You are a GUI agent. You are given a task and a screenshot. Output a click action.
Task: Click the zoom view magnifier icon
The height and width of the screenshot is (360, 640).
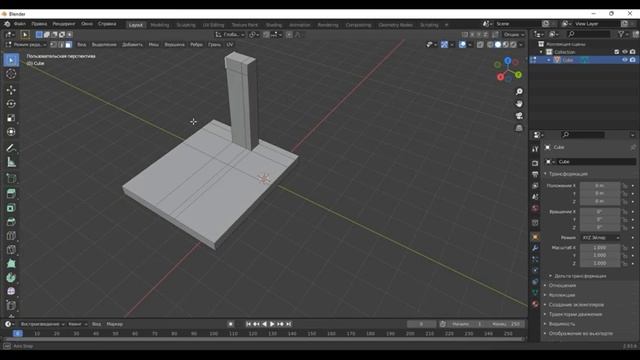tap(519, 92)
